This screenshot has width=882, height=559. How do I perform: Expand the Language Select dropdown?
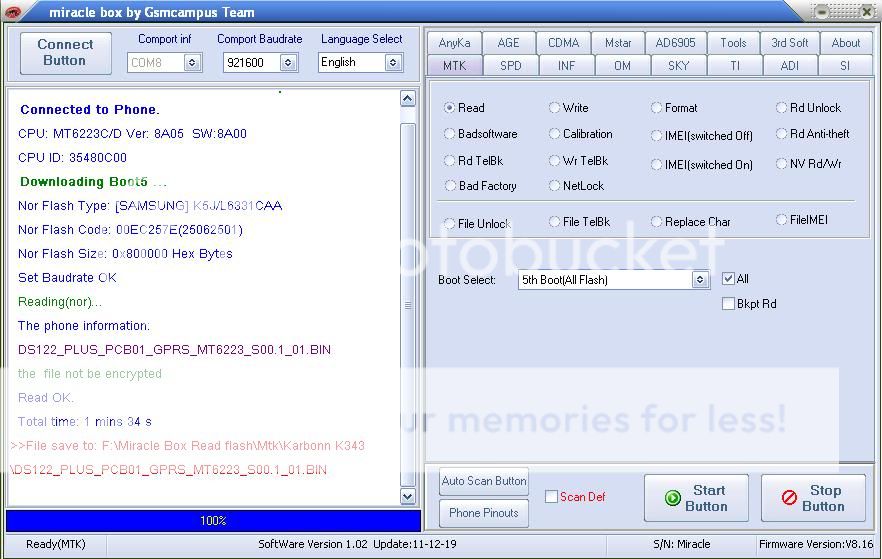tap(393, 62)
